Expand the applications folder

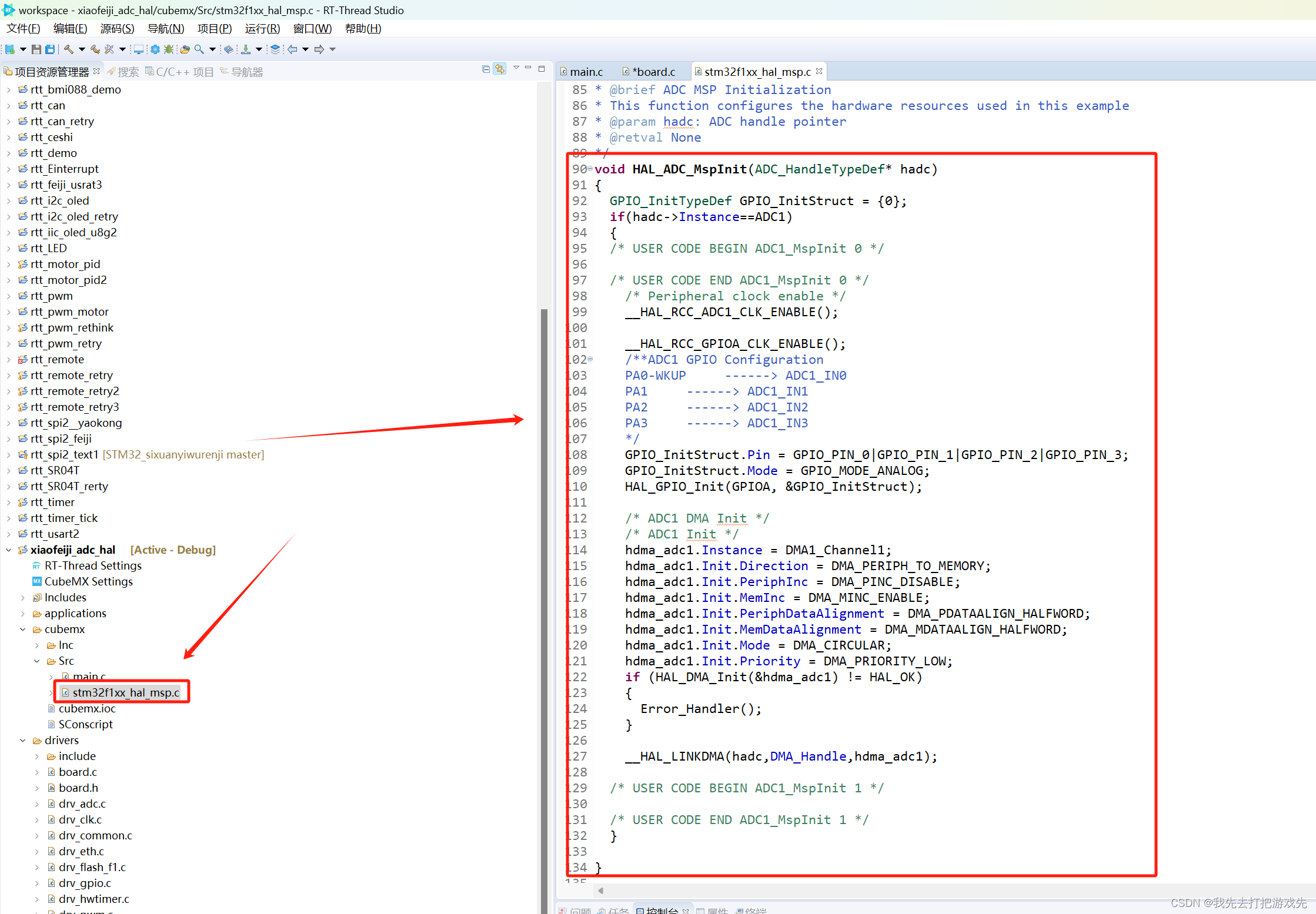click(x=22, y=613)
